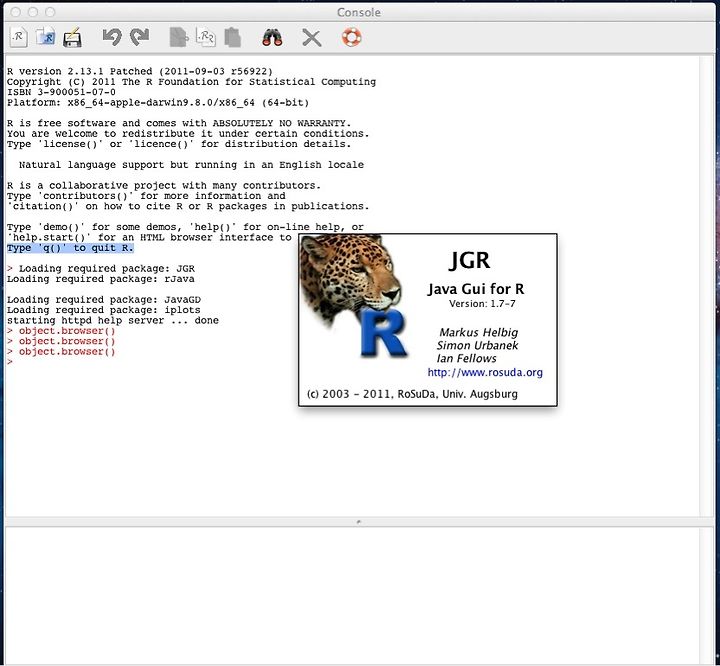Viewport: 720px width, 666px height.
Task: Click the last empty red prompt
Action: [x=10, y=362]
